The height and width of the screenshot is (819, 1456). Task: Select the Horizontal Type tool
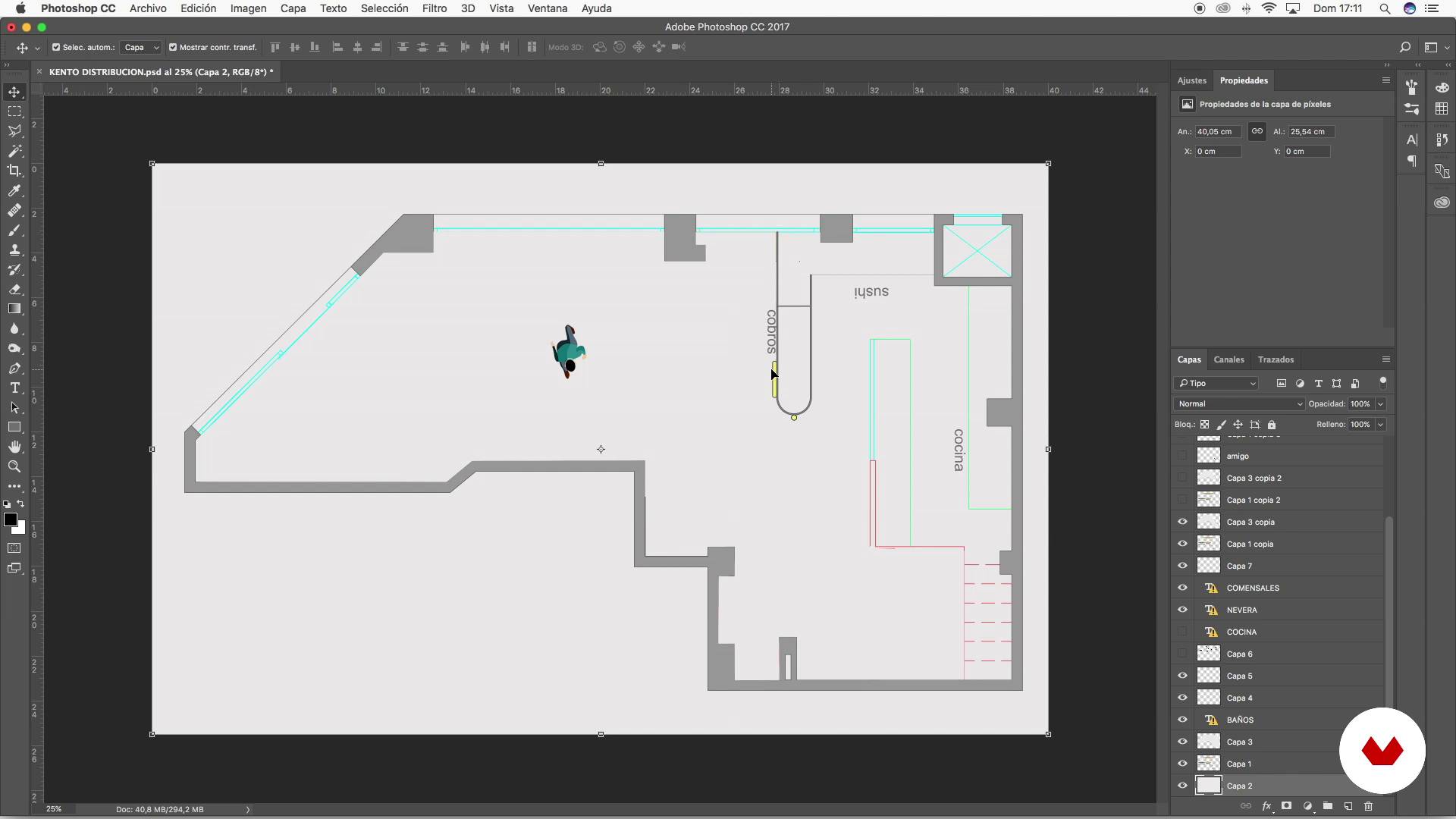click(14, 388)
